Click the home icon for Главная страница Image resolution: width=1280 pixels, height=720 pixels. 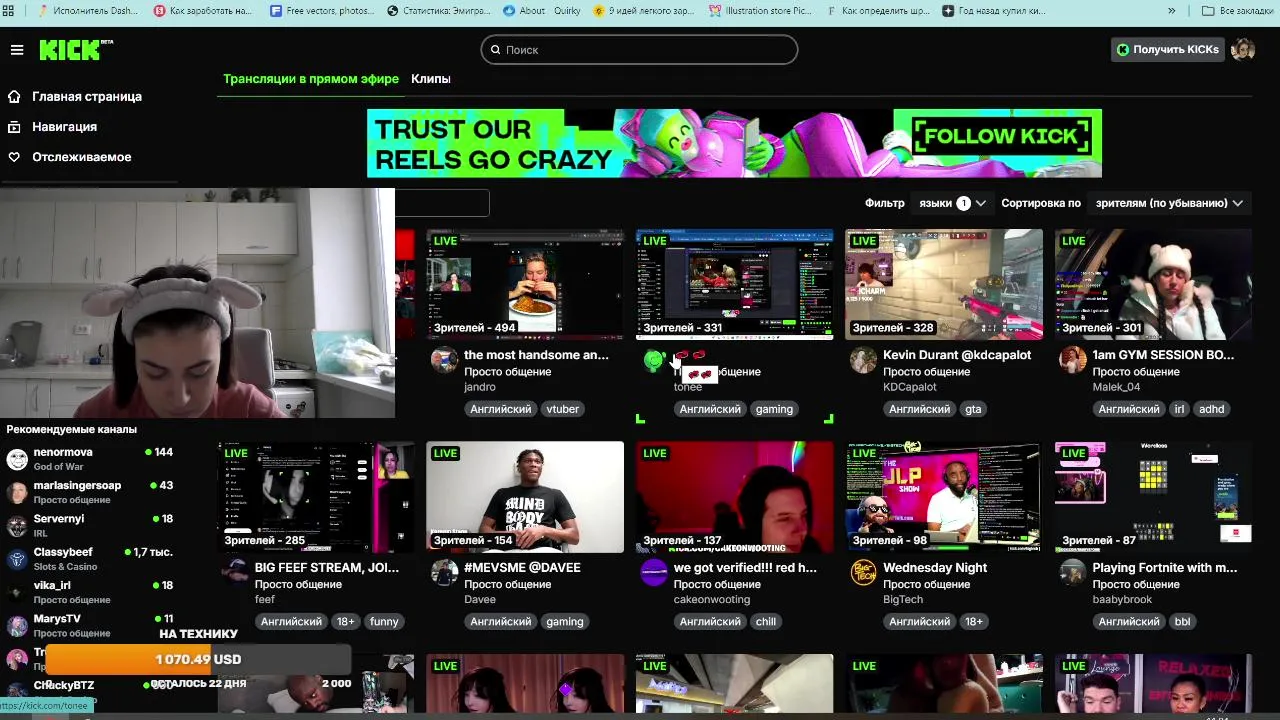point(14,97)
